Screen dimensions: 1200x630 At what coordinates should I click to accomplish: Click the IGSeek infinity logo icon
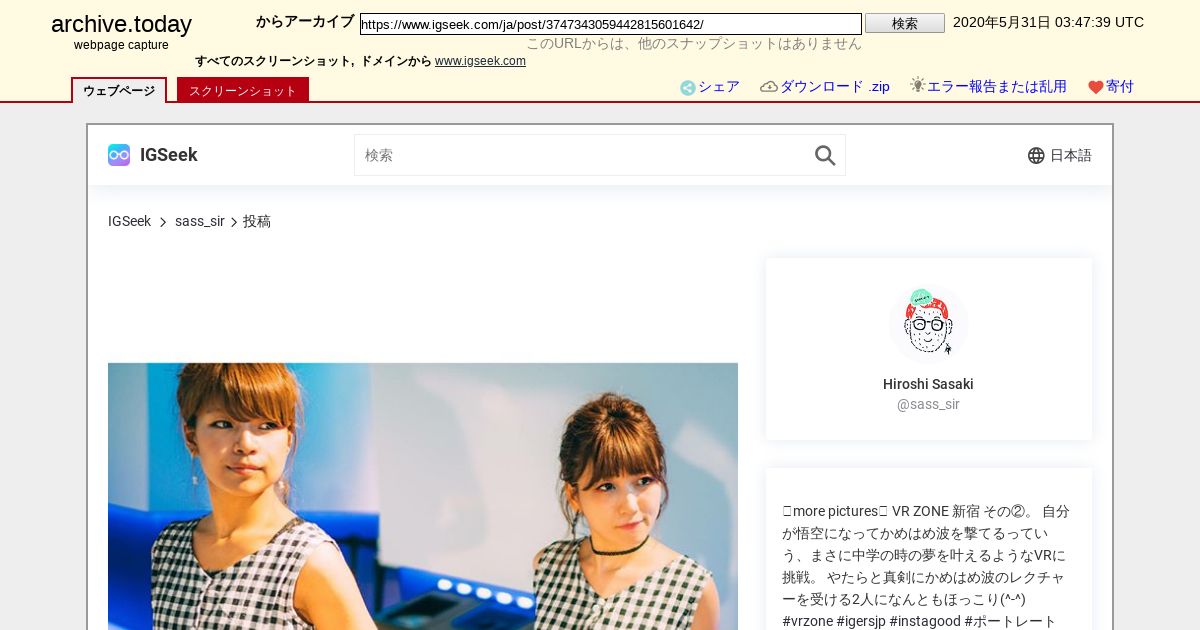click(x=119, y=155)
